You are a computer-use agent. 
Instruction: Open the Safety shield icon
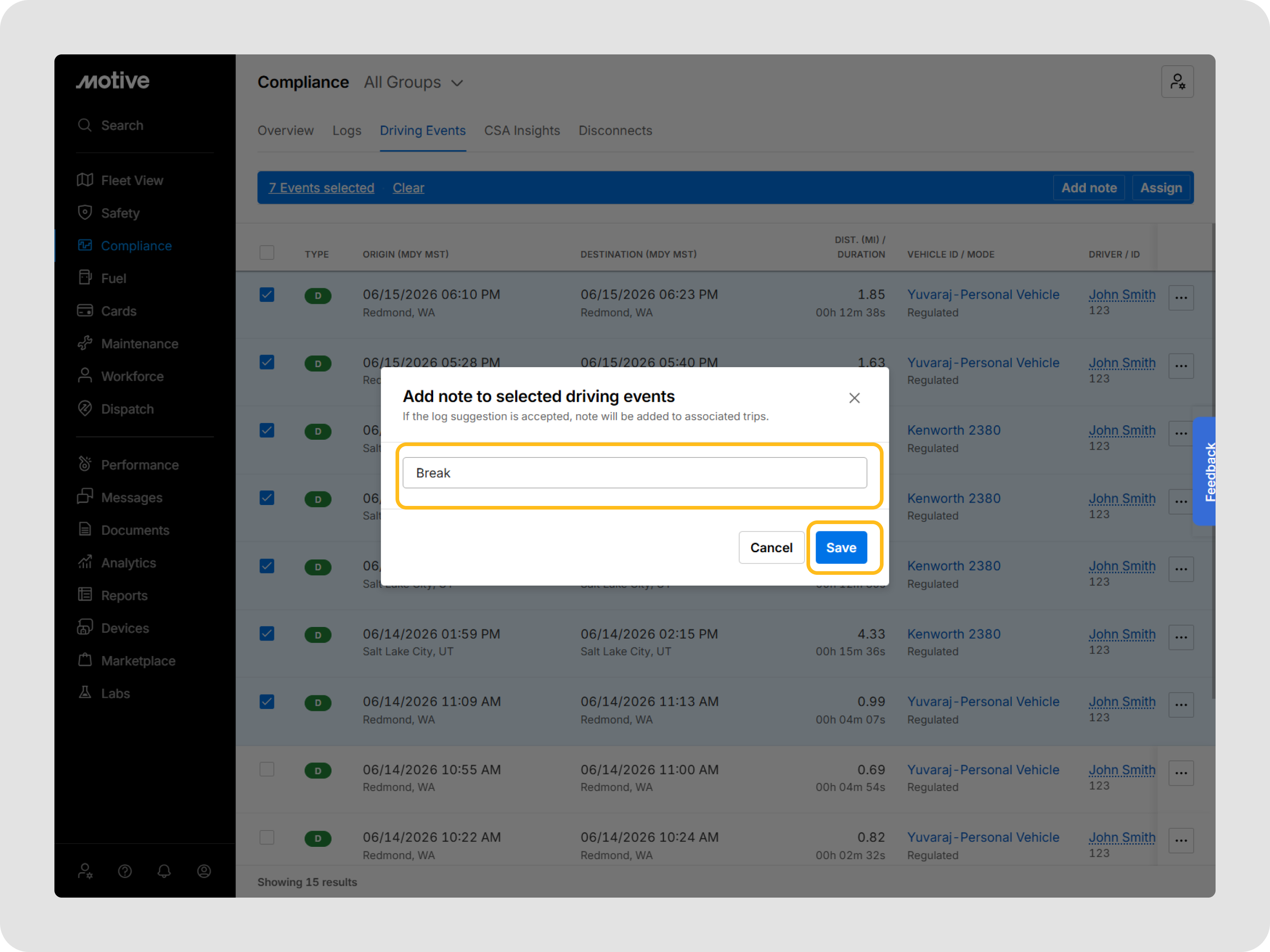tap(85, 213)
